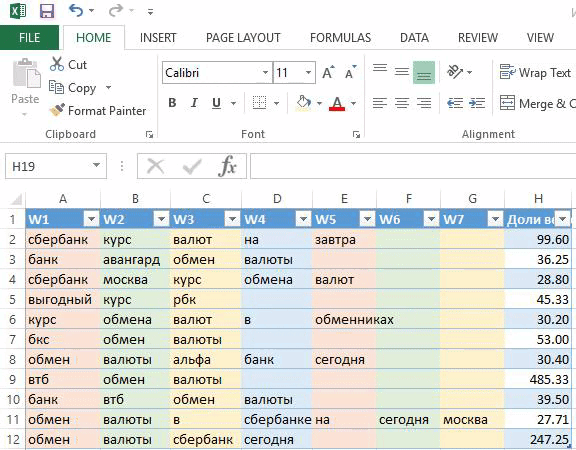Open the W4 column filter dropdown
Screen dimensions: 576x450
click(303, 220)
